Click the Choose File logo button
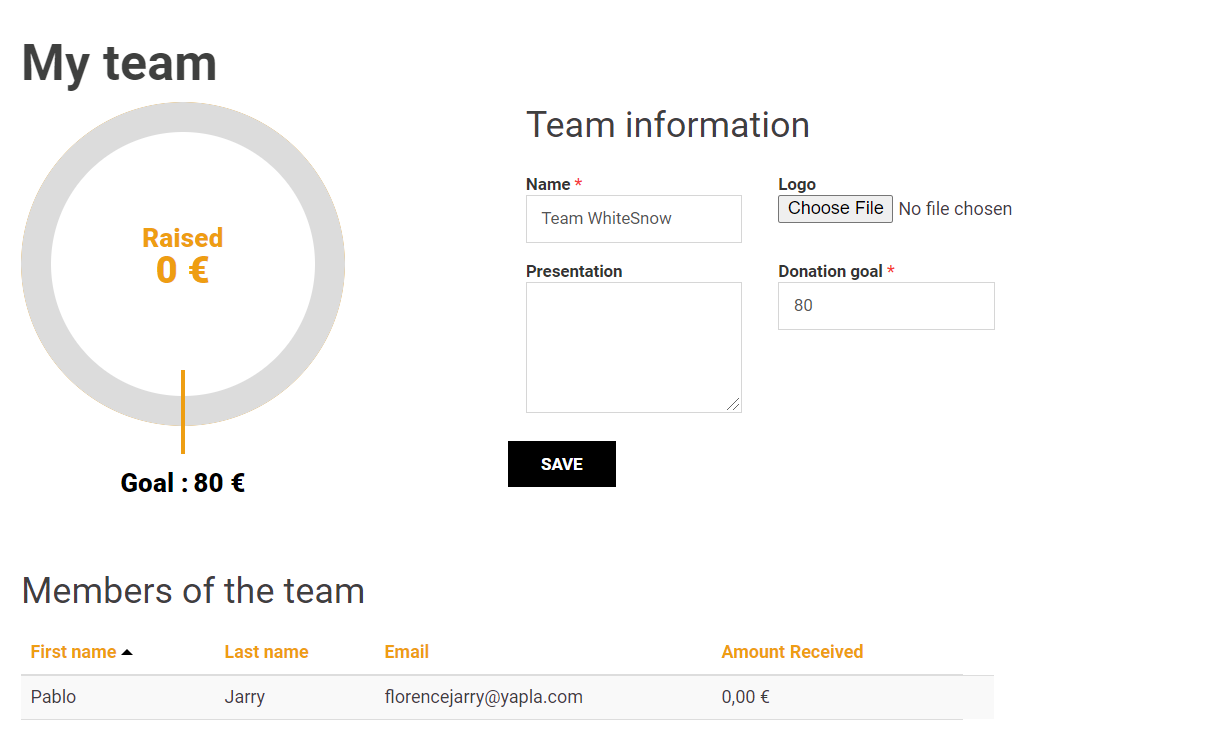The image size is (1207, 731). [835, 208]
